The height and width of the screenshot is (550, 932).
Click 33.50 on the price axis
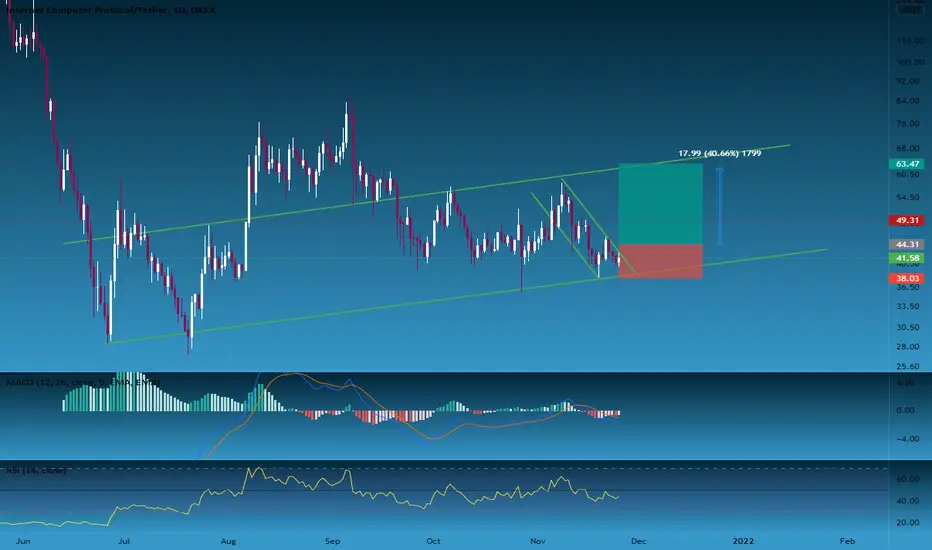pyautogui.click(x=910, y=306)
